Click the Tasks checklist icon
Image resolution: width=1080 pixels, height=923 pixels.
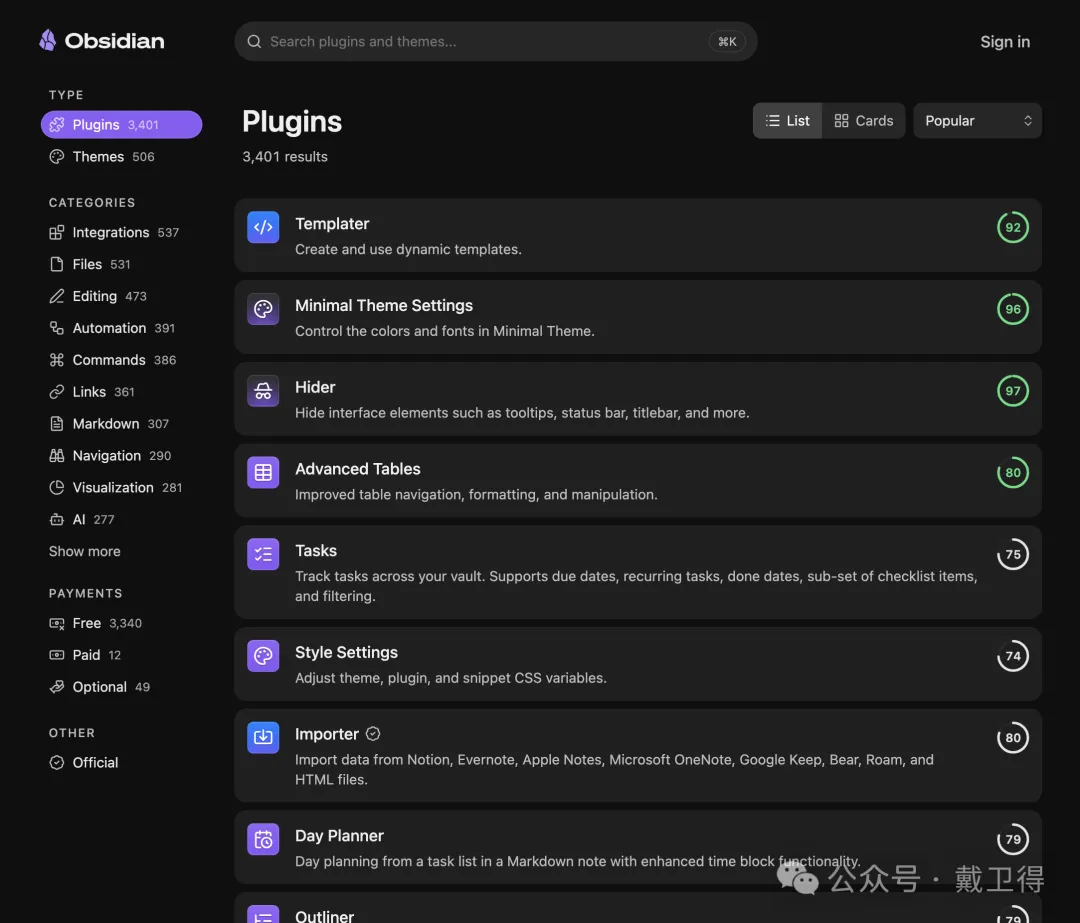263,554
